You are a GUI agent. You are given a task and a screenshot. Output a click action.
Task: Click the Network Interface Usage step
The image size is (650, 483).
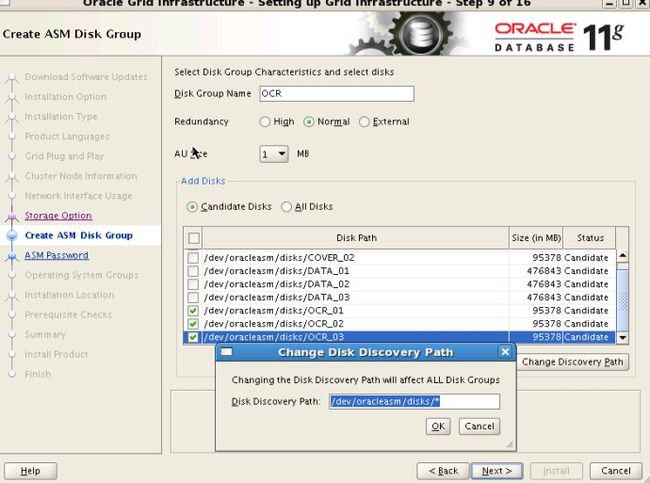pos(78,196)
